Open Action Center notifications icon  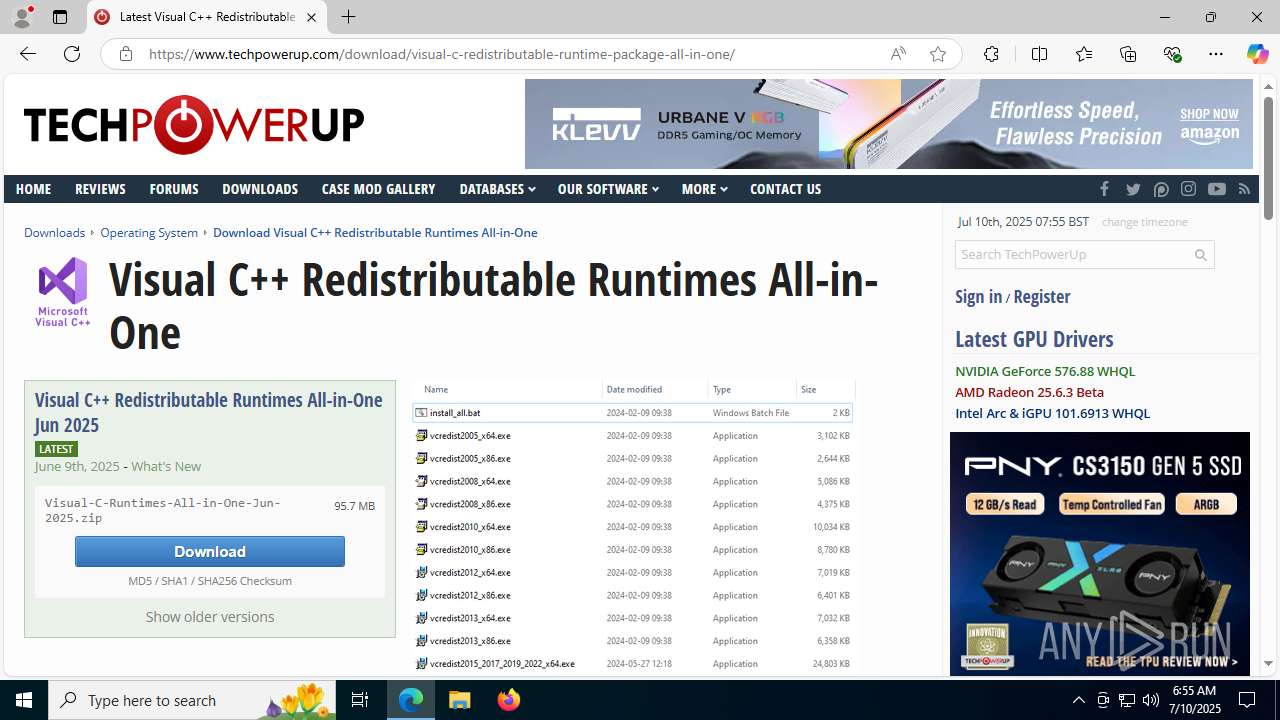tap(1248, 700)
